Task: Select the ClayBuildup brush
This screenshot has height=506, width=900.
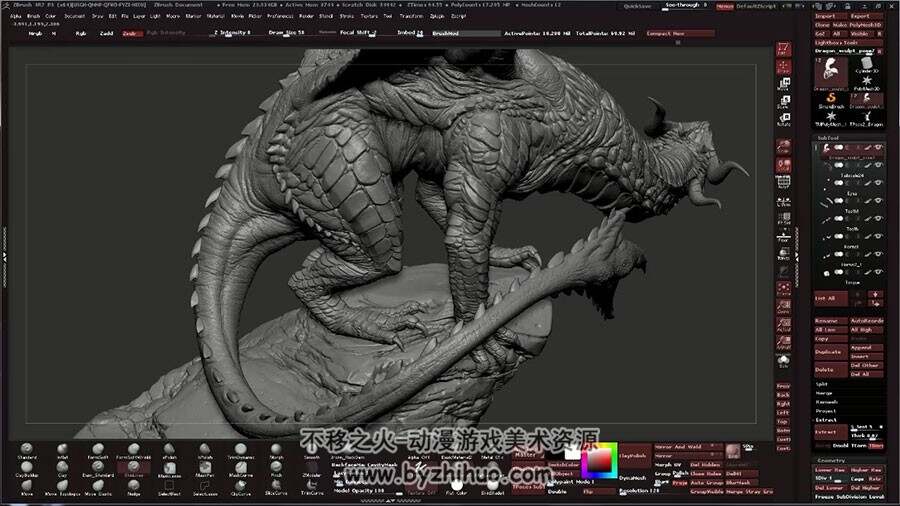Action: tap(26, 469)
